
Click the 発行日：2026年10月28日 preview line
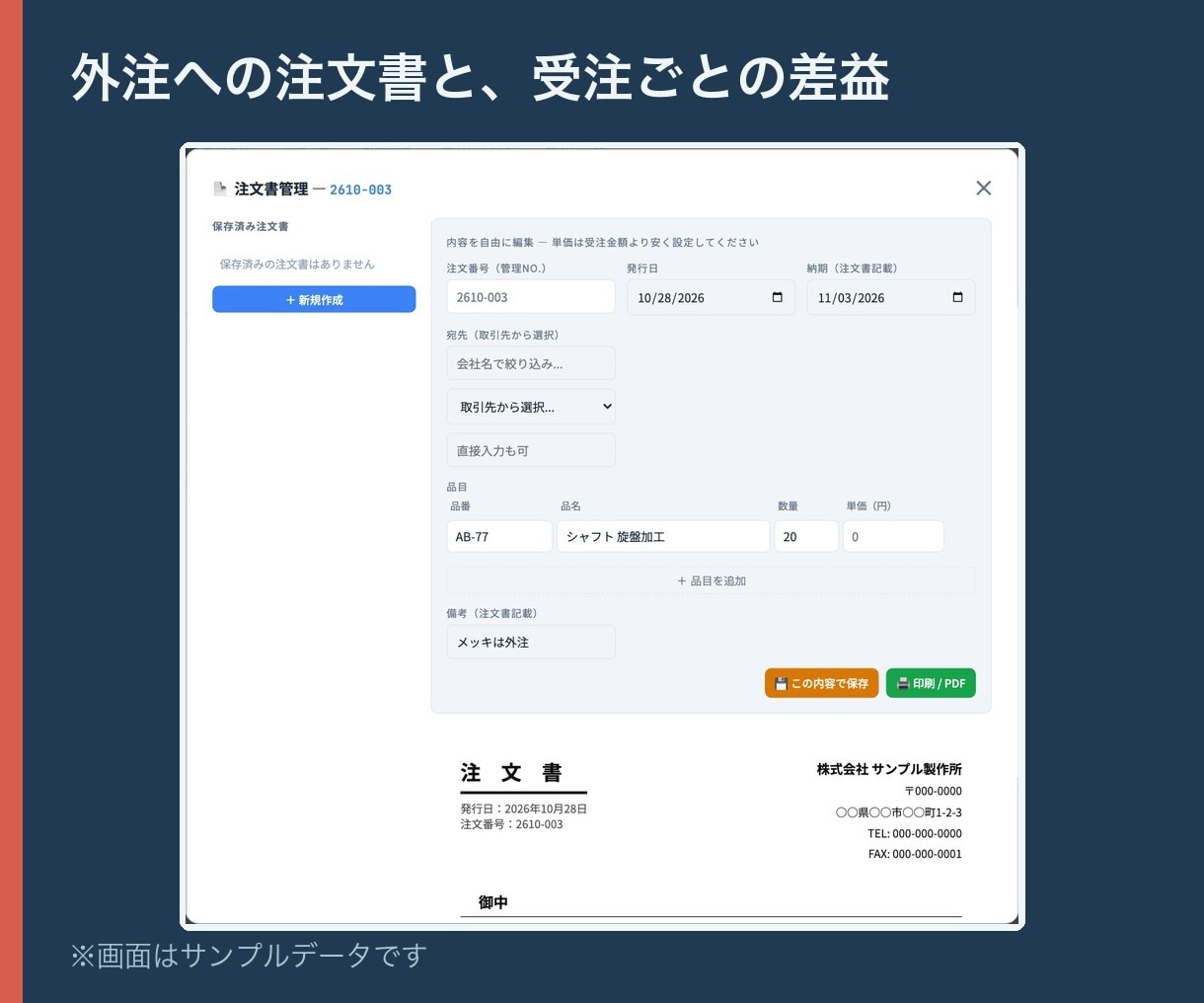coord(524,809)
